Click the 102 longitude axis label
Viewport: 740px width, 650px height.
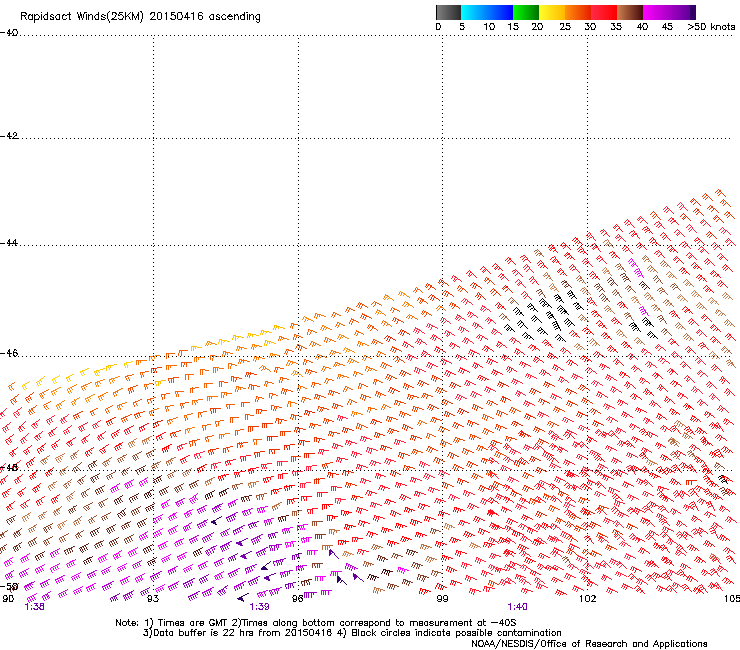point(588,599)
